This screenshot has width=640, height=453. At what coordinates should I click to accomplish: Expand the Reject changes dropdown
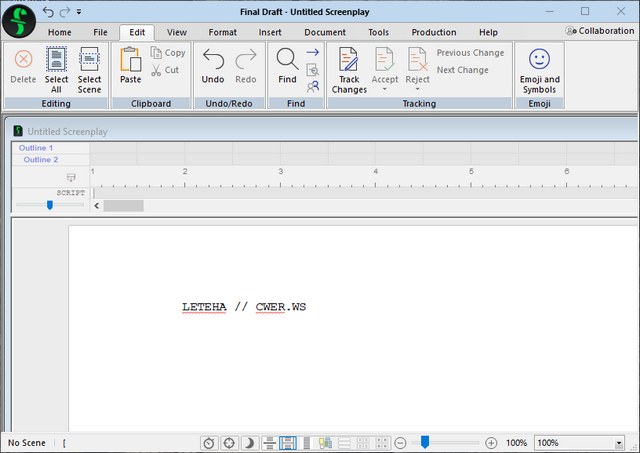tap(418, 90)
